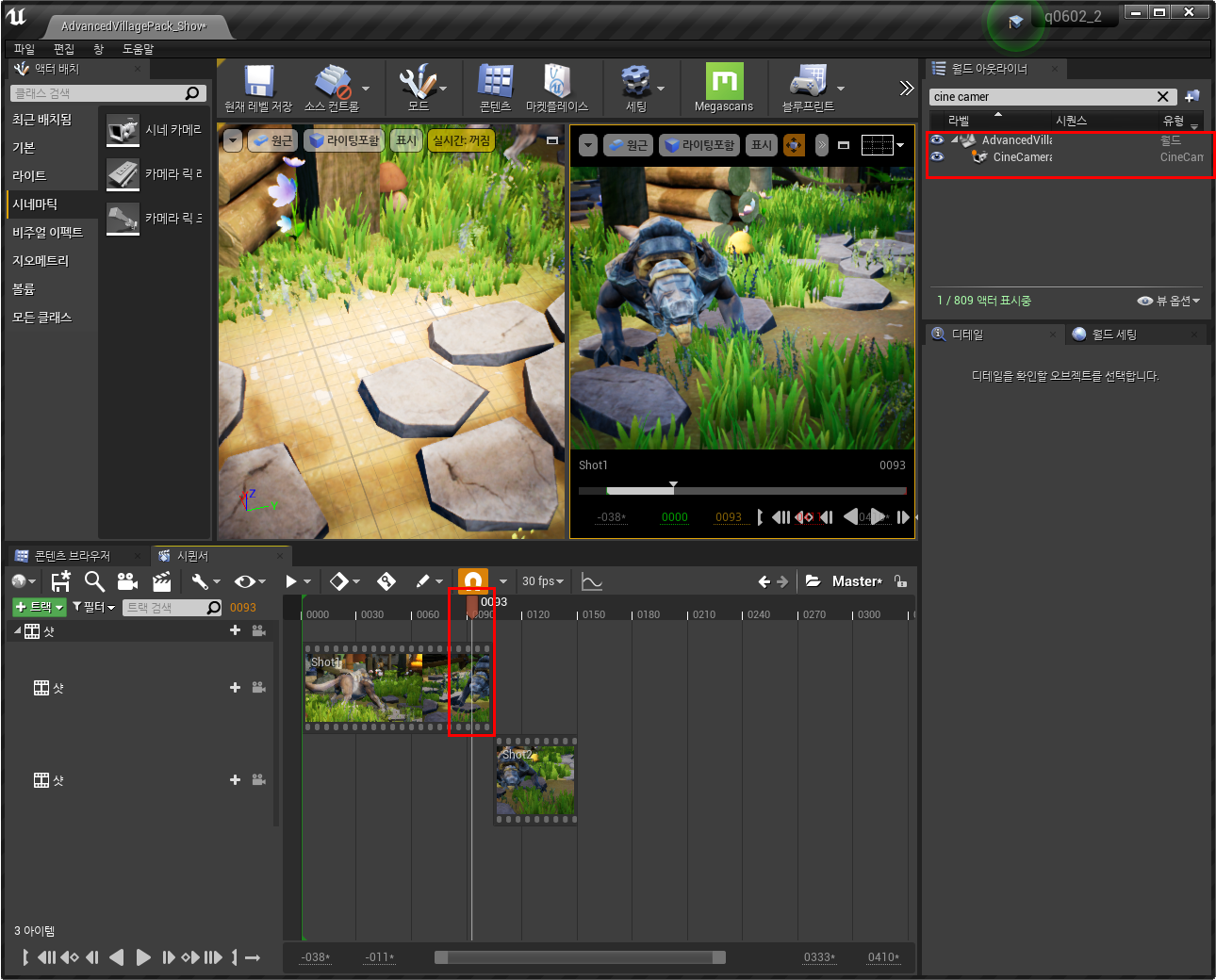Viewport: 1216px width, 980px height.
Task: Open Sequencer playback options play menu
Action: point(296,581)
